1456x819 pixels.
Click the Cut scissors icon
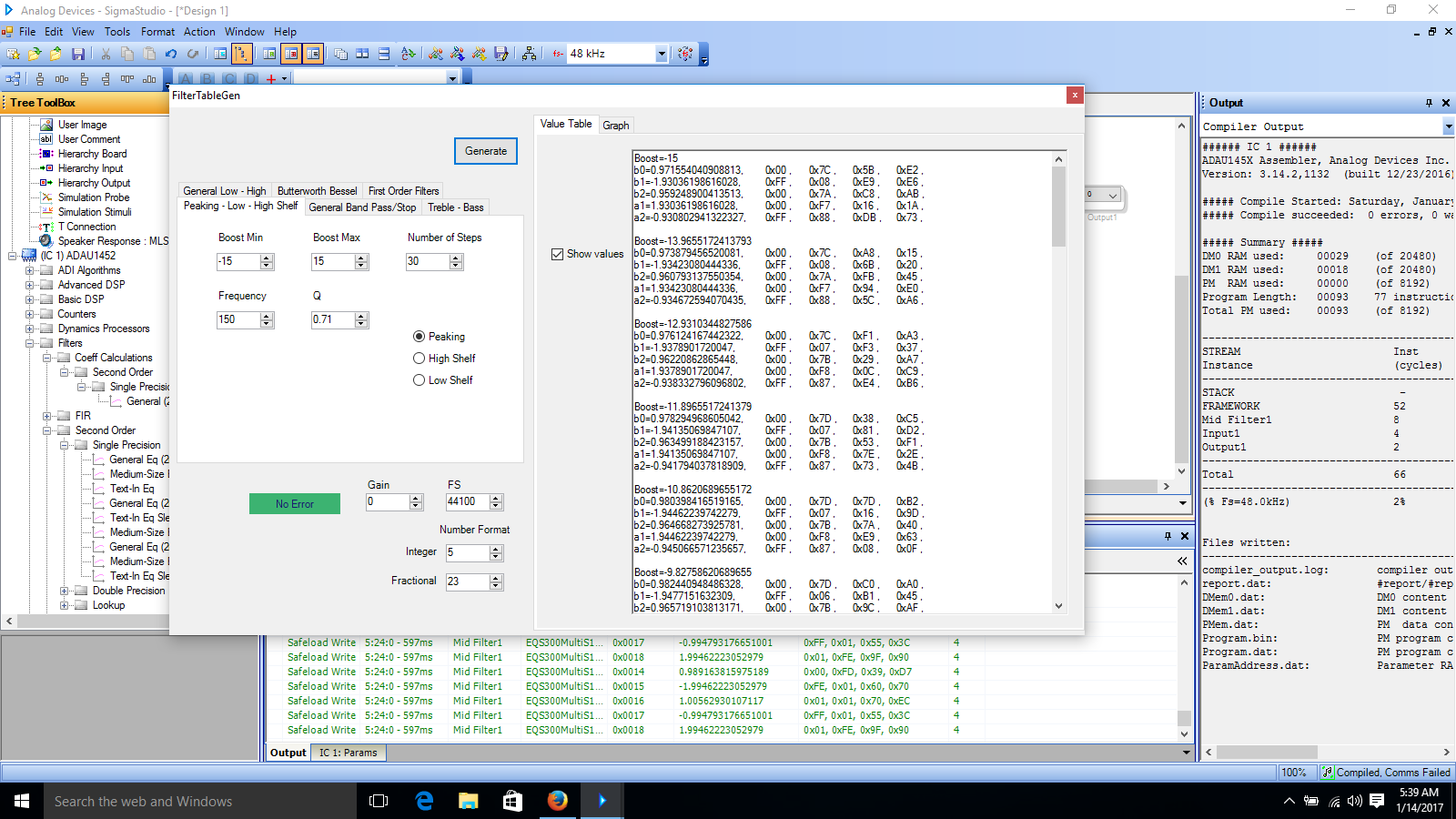(106, 55)
